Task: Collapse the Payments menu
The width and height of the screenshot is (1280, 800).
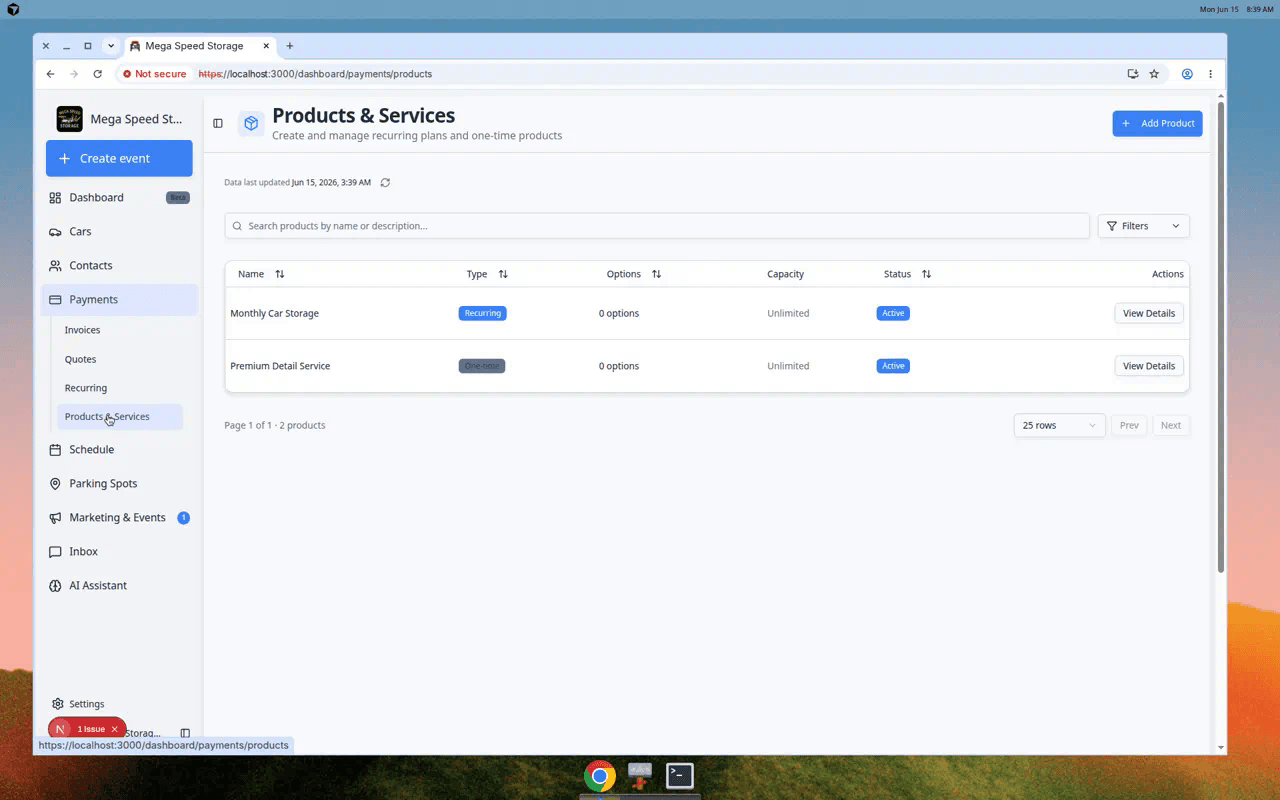Action: tap(119, 300)
